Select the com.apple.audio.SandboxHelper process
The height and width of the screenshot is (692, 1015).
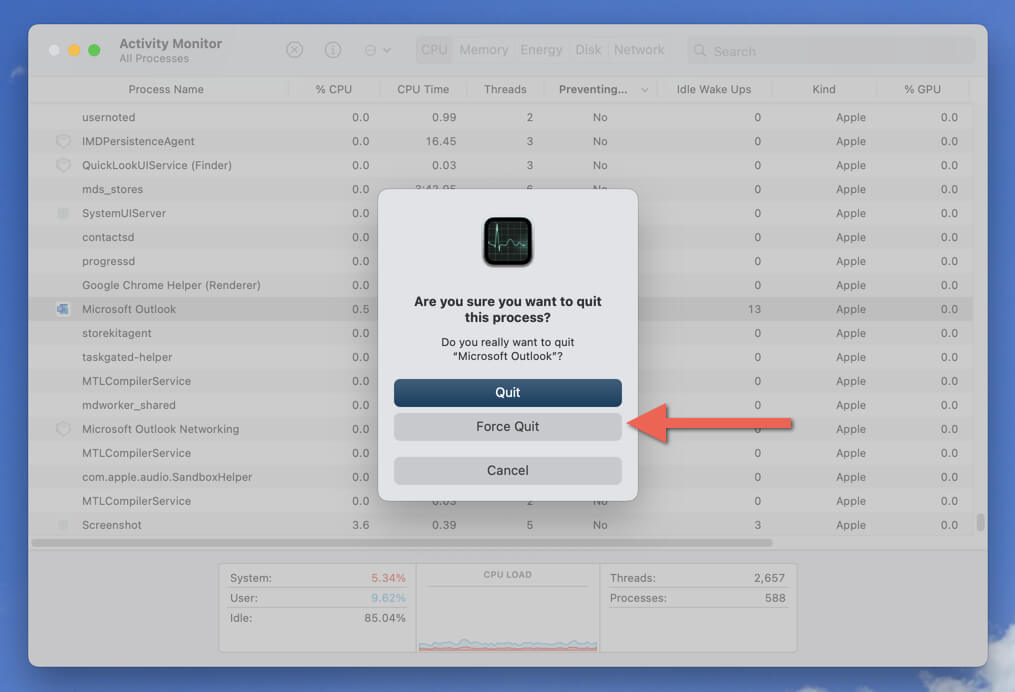[x=167, y=476]
